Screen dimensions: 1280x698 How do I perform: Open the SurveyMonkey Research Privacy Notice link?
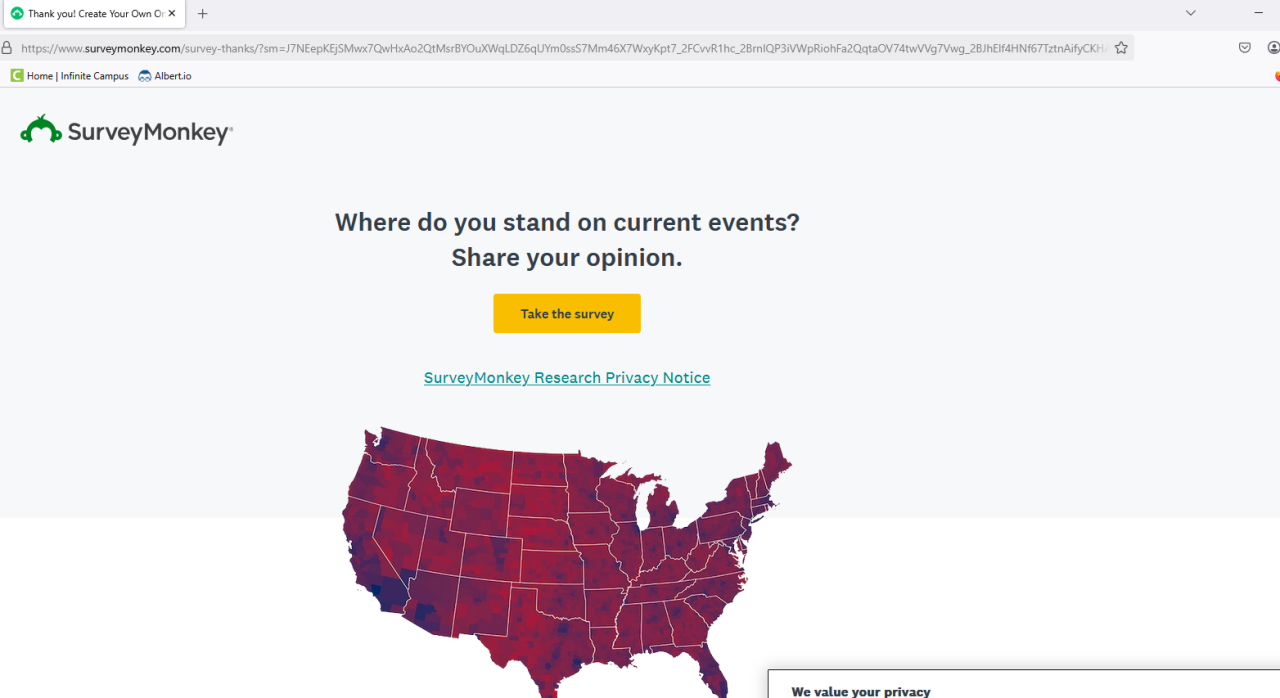pyautogui.click(x=567, y=378)
